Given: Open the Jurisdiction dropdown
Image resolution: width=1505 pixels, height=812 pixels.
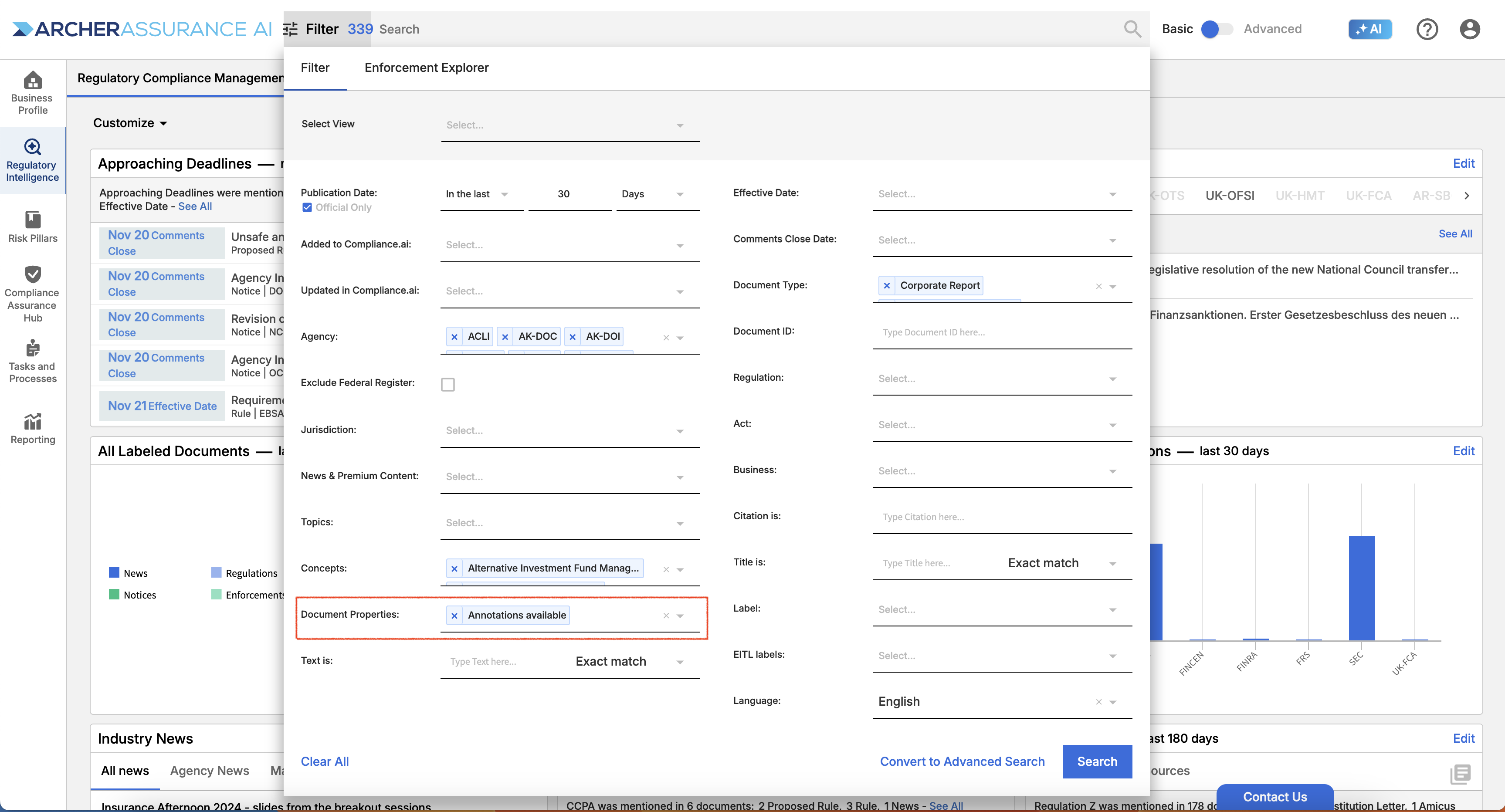Looking at the screenshot, I should (x=570, y=430).
